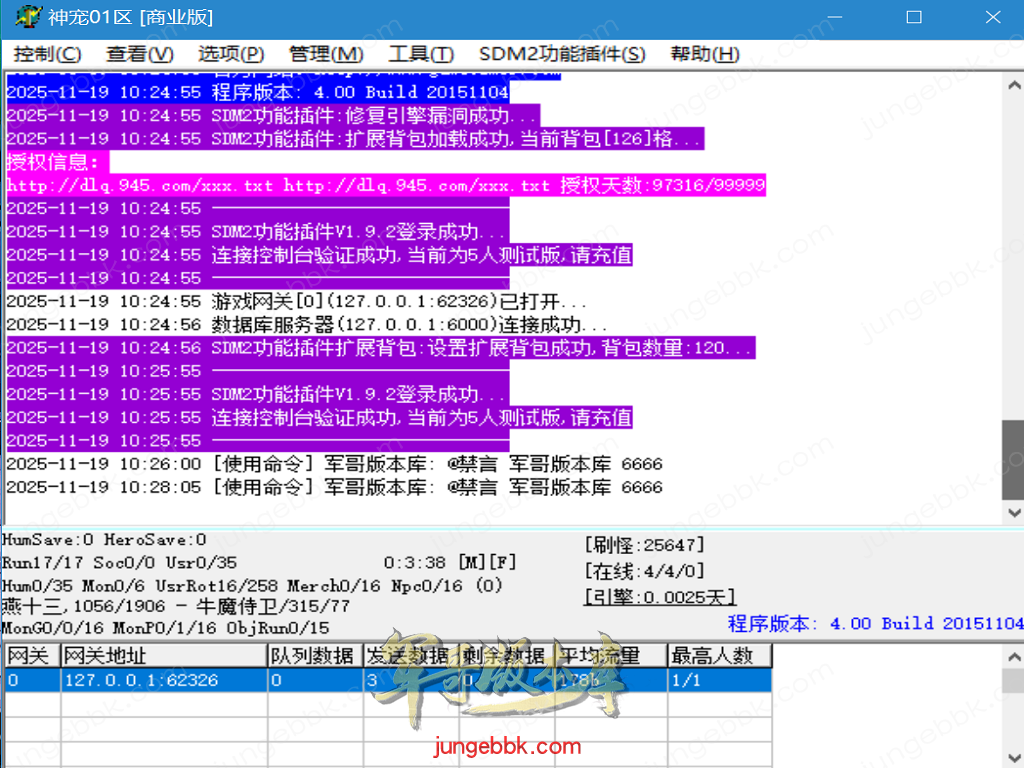The height and width of the screenshot is (768, 1024).
Task: Open the 管理(M) menu
Action: click(x=326, y=54)
